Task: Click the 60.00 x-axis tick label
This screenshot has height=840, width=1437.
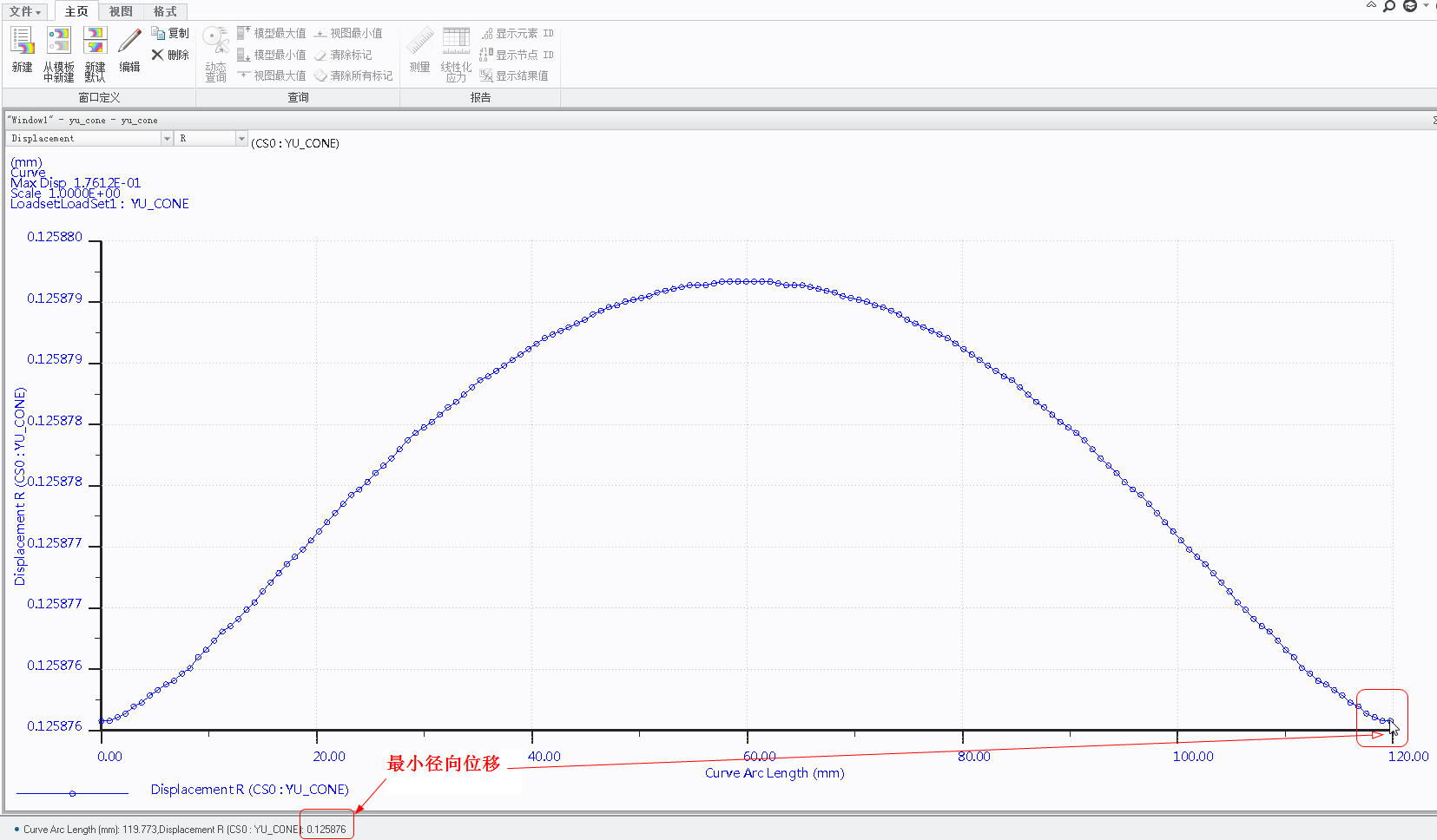Action: click(759, 757)
